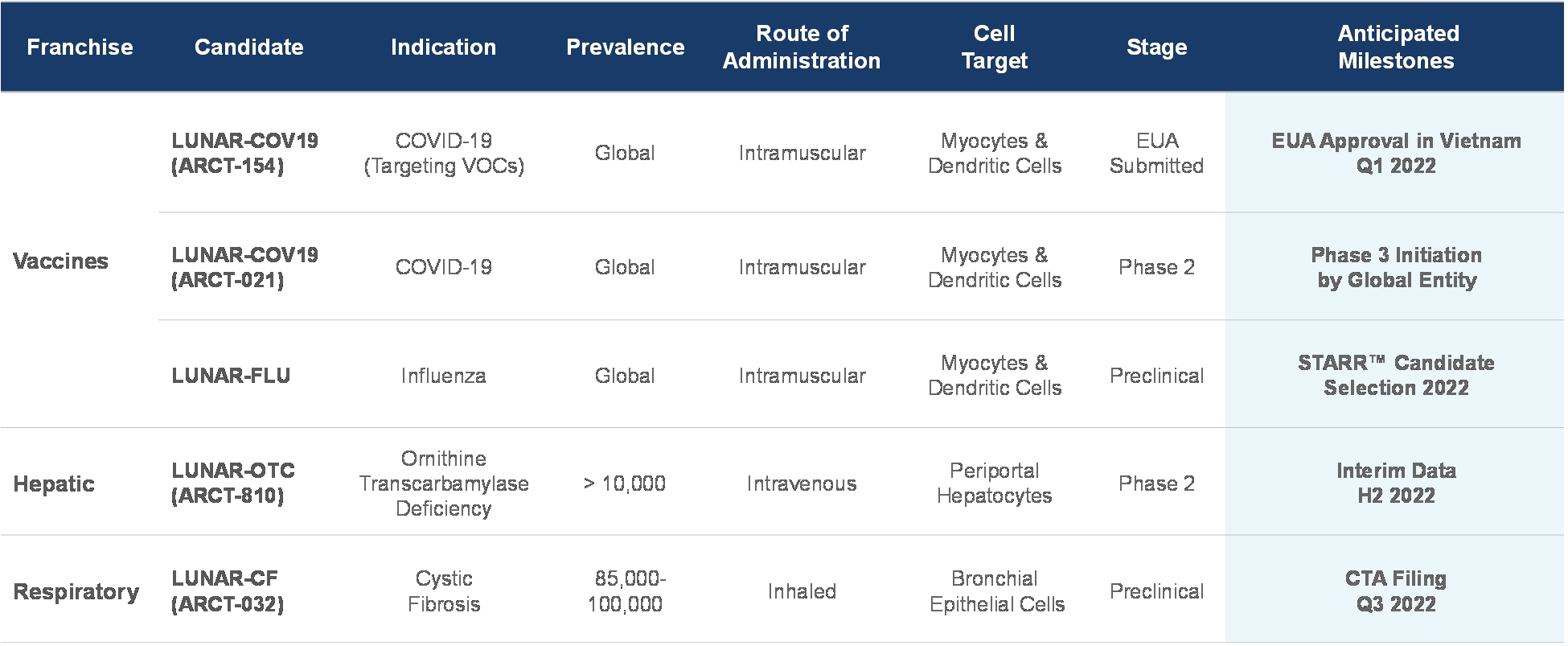Click the Interim Data H2 2022 milestone

click(x=1396, y=483)
